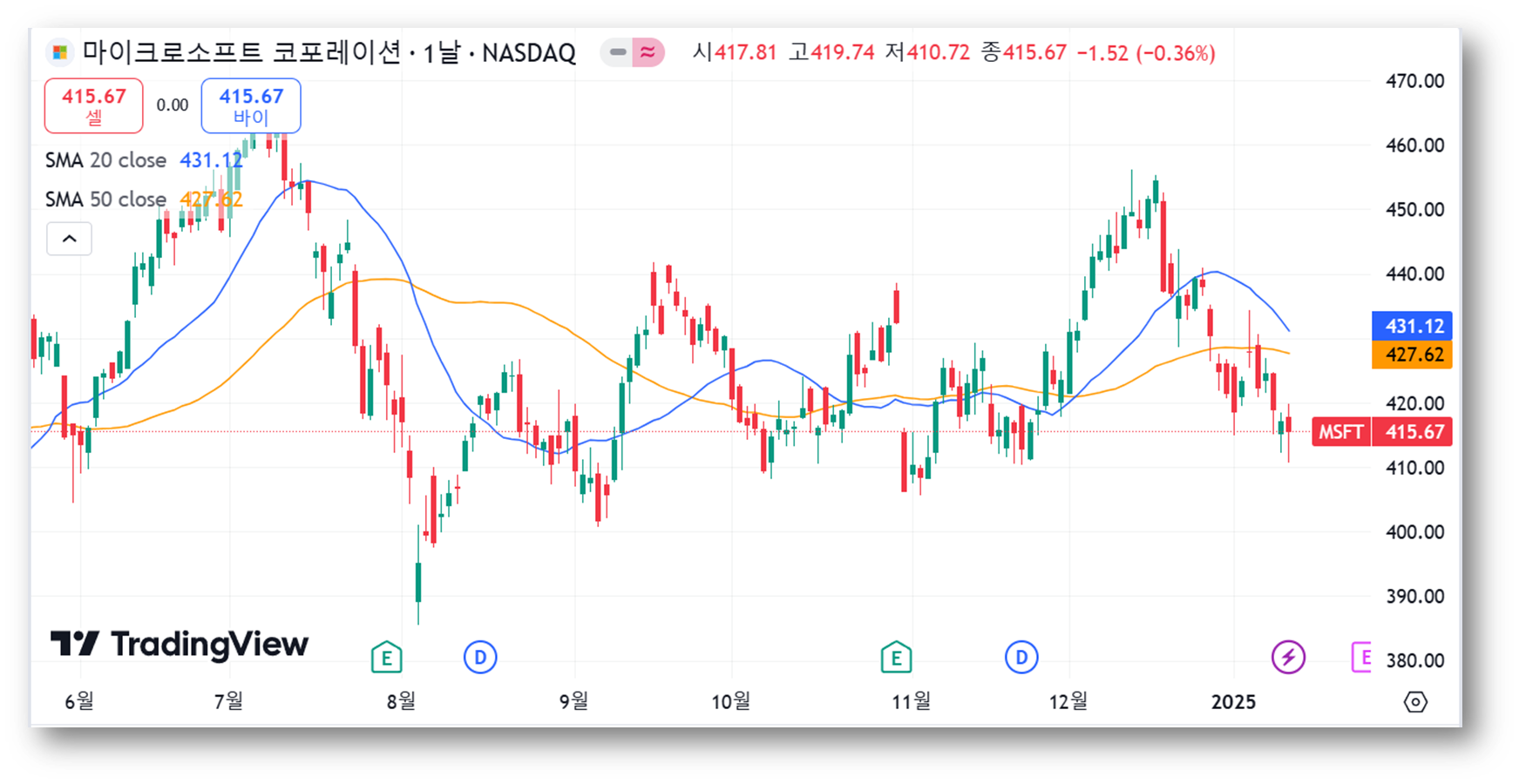Click the 6월 time axis label
The height and width of the screenshot is (784, 1519).
point(79,701)
